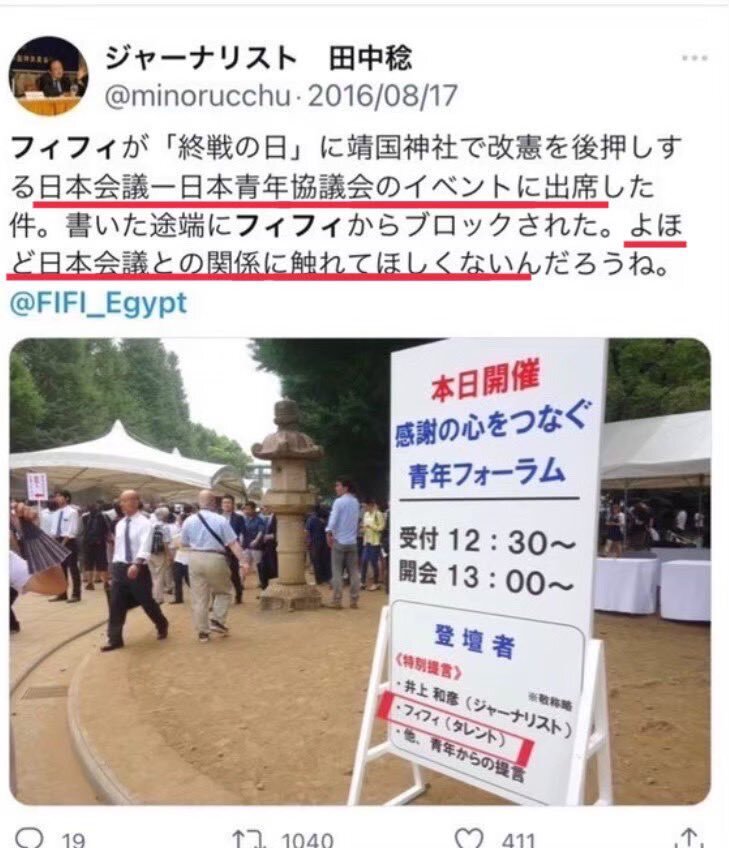Open the @minorucchu handle
The width and height of the screenshot is (729, 848).
[198, 96]
